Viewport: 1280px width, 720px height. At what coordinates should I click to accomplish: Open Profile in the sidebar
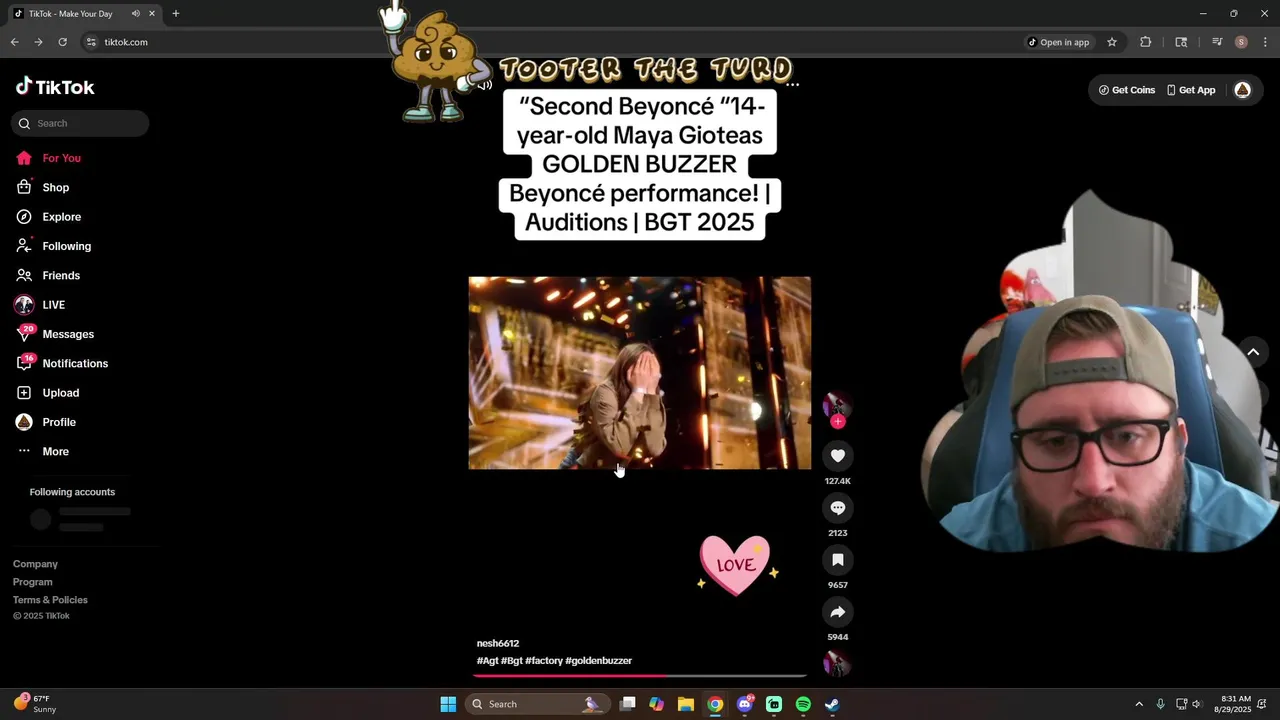tap(59, 422)
